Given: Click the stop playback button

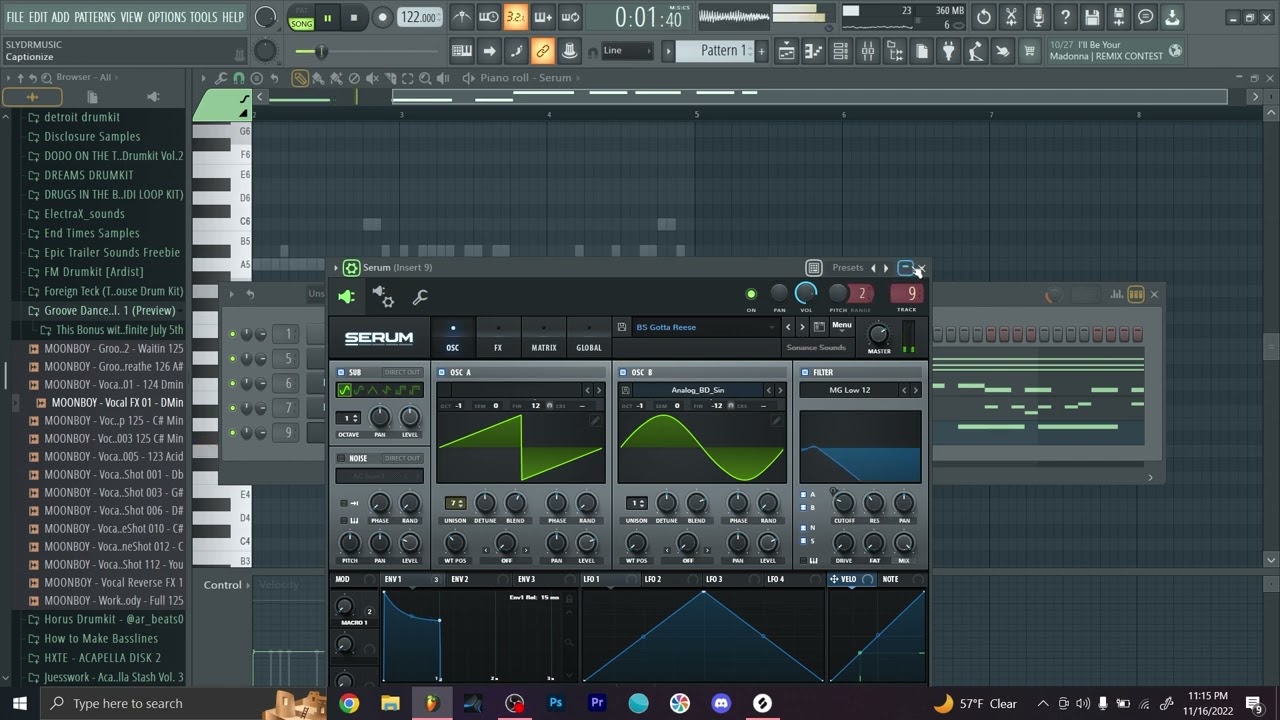Looking at the screenshot, I should pyautogui.click(x=354, y=17).
